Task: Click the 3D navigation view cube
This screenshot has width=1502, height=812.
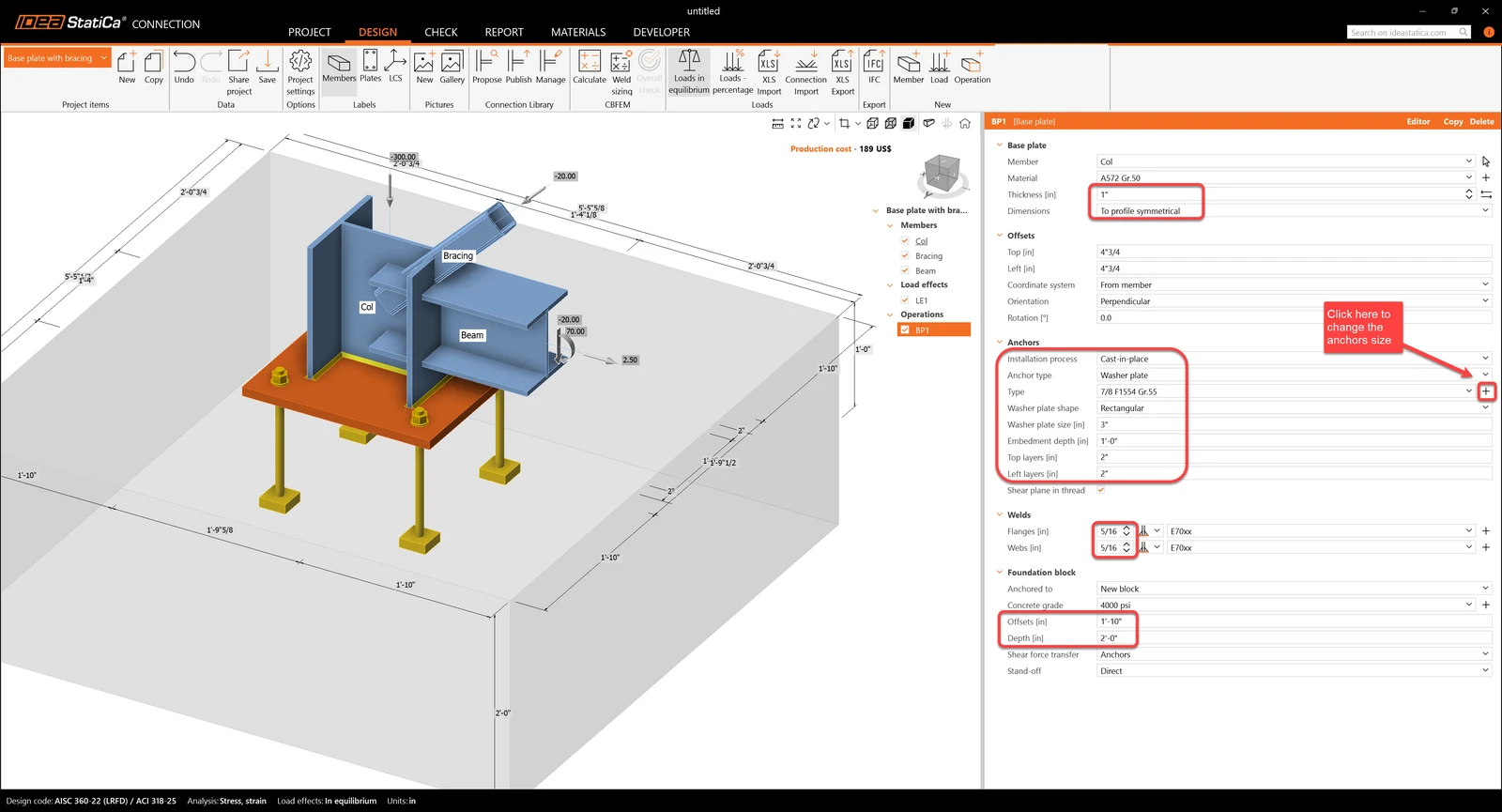Action: 941,175
